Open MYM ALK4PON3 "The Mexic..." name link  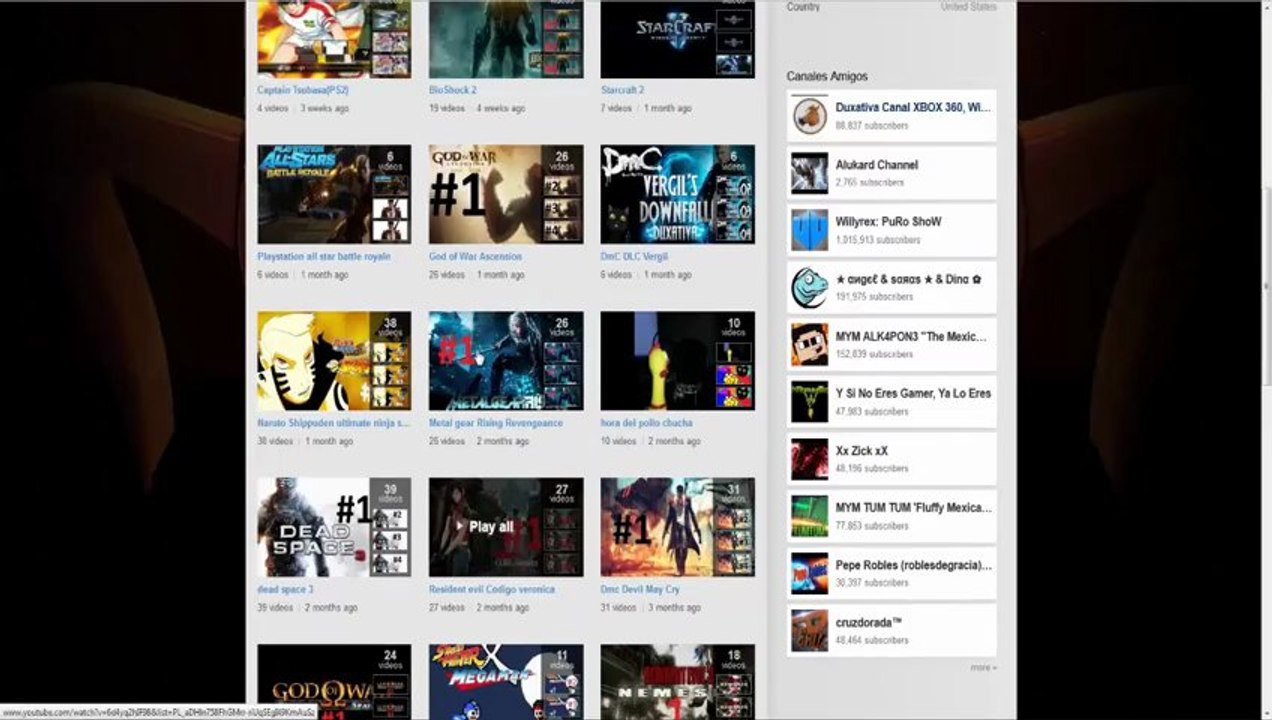click(911, 336)
